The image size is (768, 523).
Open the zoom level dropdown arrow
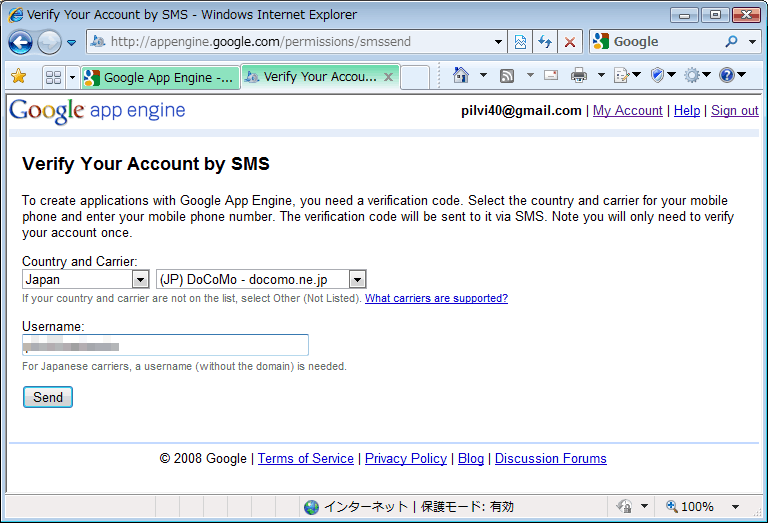tap(735, 507)
